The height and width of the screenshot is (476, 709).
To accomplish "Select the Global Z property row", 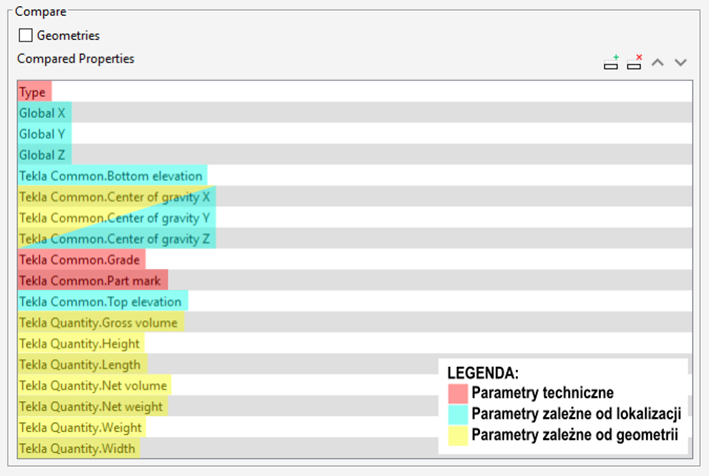I will 355,155.
